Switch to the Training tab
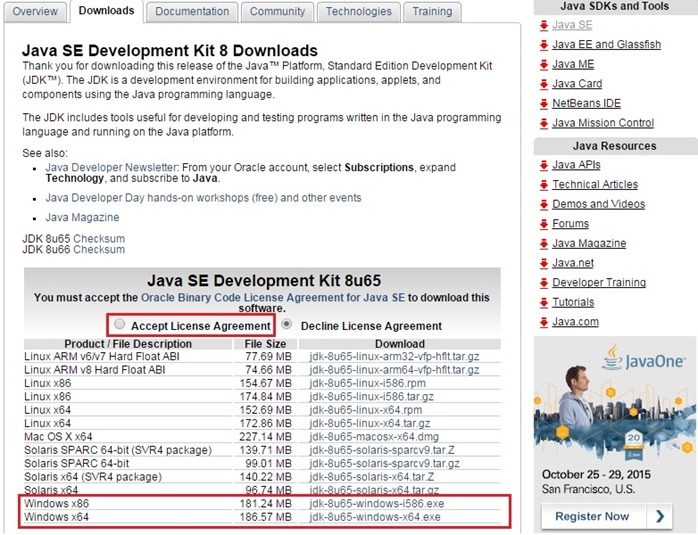Image resolution: width=698 pixels, height=535 pixels. tap(432, 12)
